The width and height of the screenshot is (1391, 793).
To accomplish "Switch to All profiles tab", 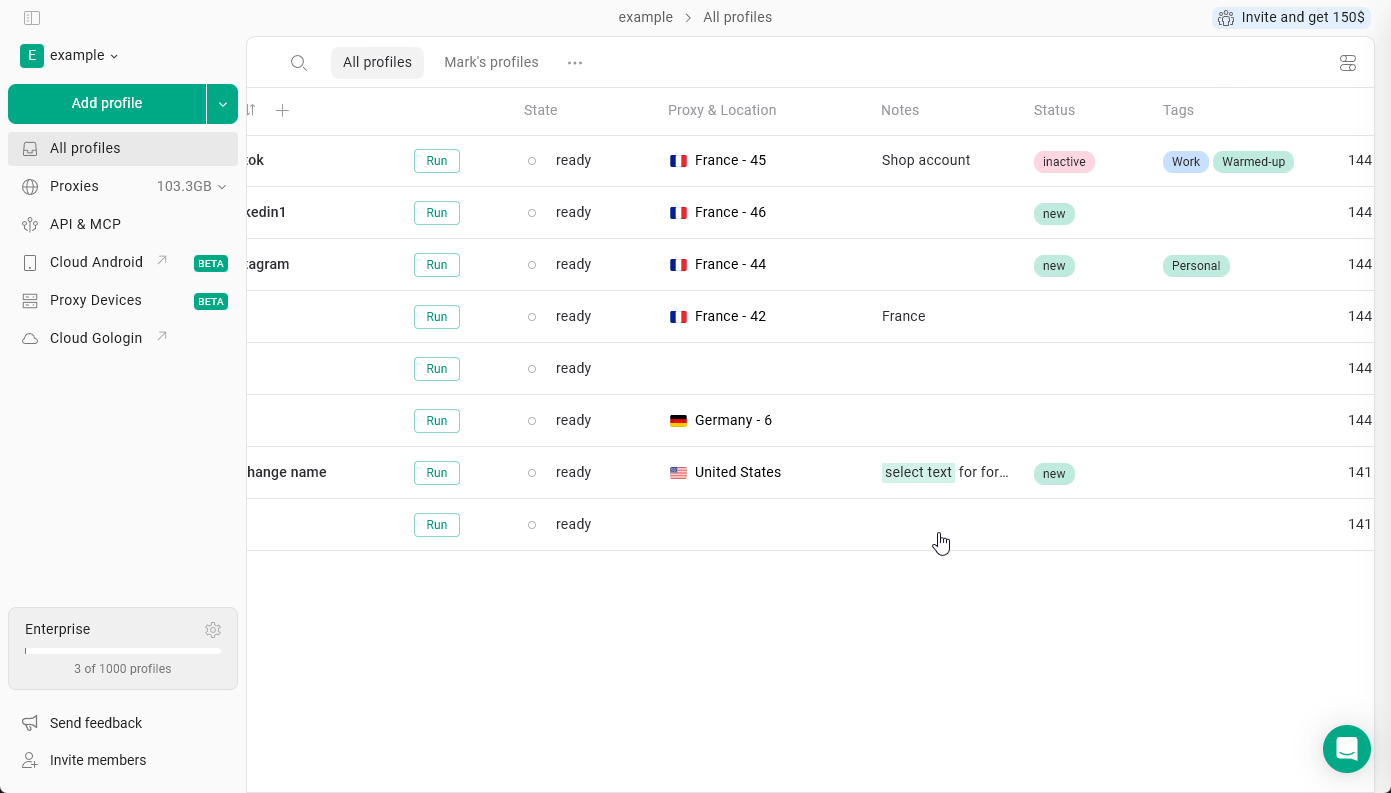I will (377, 62).
